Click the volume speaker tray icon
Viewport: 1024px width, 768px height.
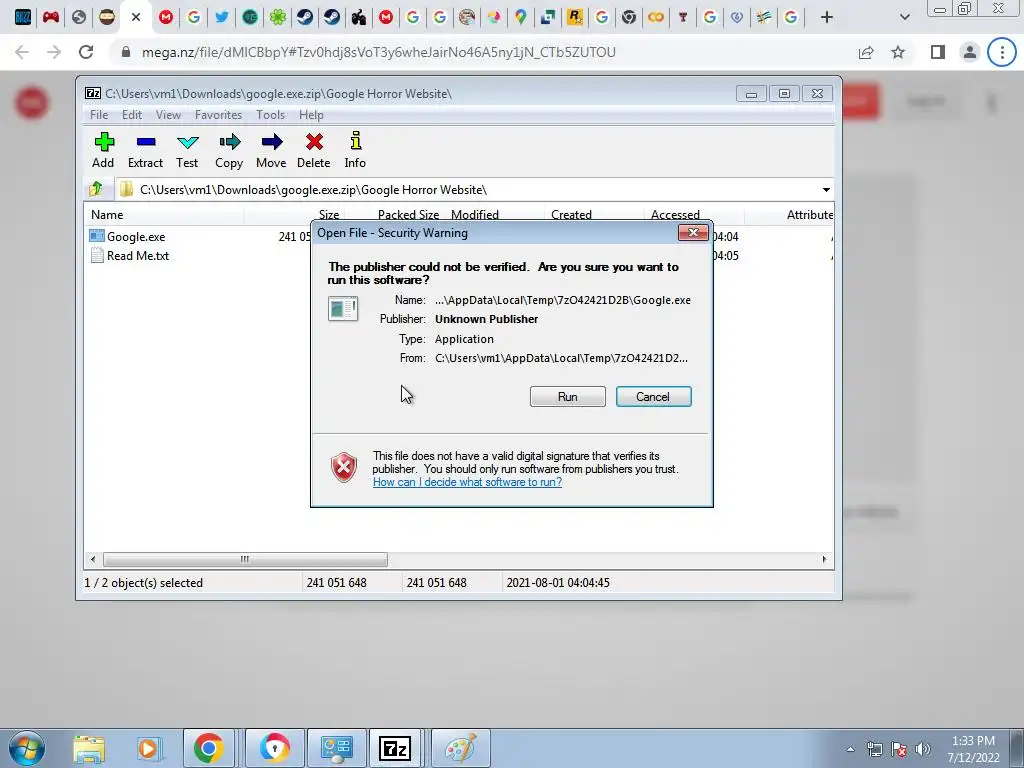coord(923,749)
